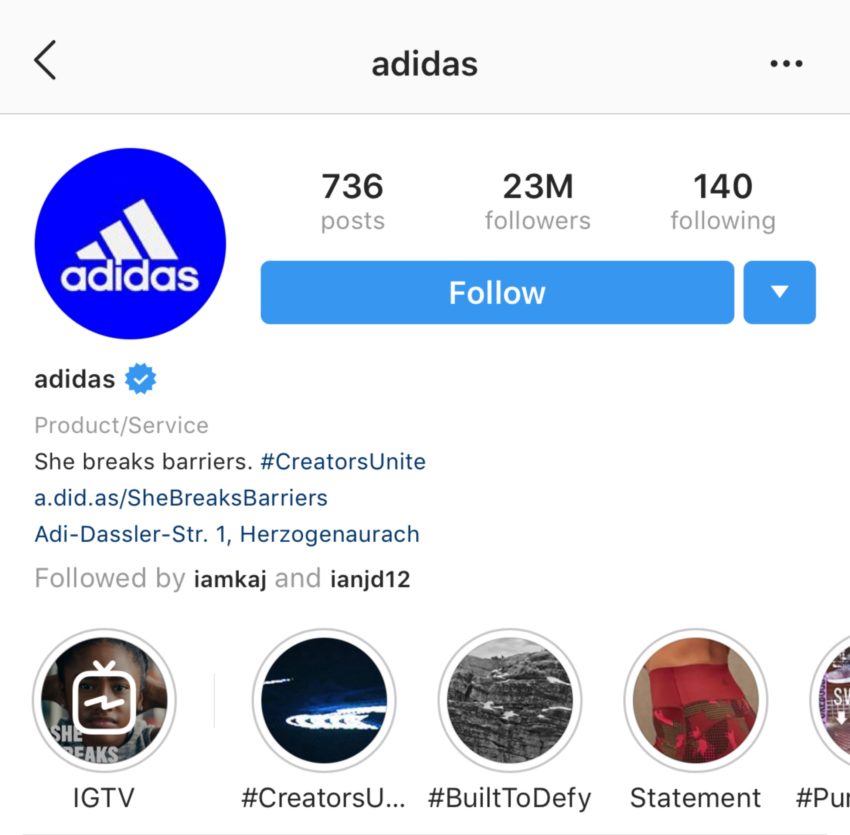Screen dimensions: 850x835
Task: Open the Statement story highlight
Action: coord(696,699)
